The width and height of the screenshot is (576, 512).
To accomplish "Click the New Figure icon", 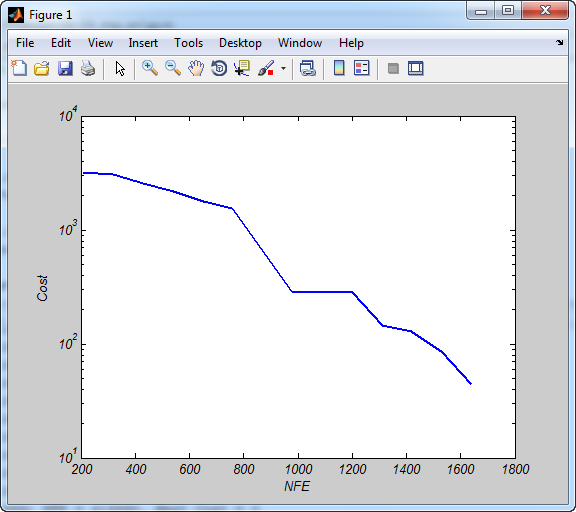I will click(x=19, y=68).
